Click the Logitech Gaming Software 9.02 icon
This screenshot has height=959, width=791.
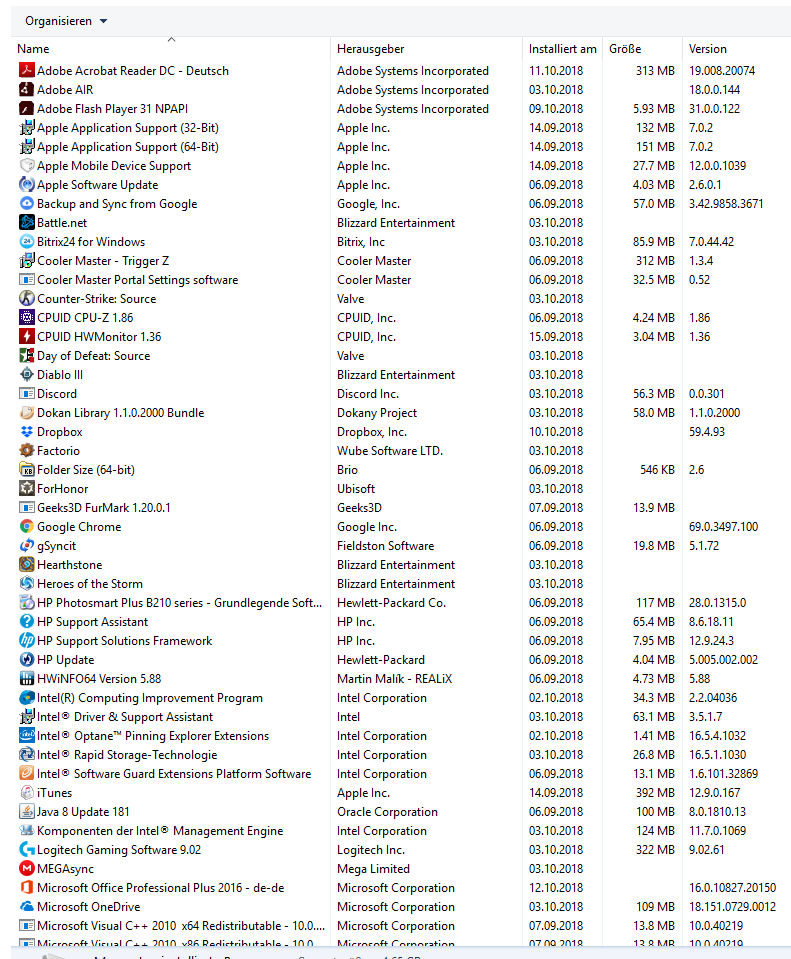click(x=26, y=849)
